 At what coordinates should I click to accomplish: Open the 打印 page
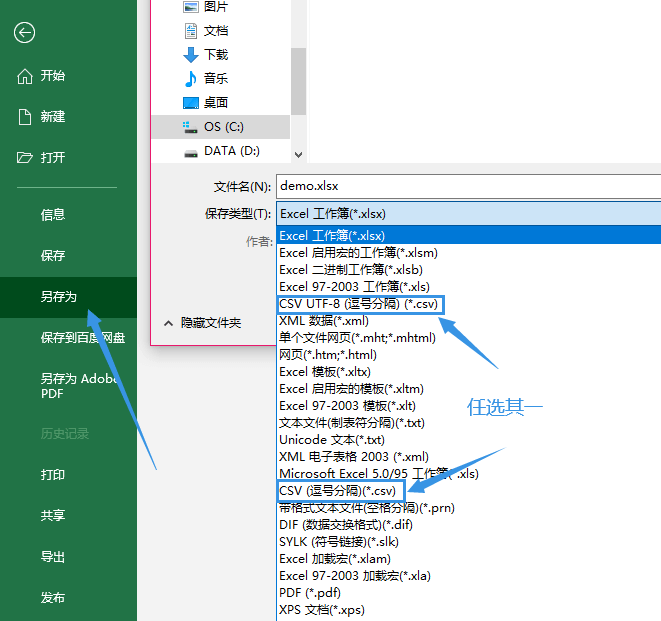[53, 475]
